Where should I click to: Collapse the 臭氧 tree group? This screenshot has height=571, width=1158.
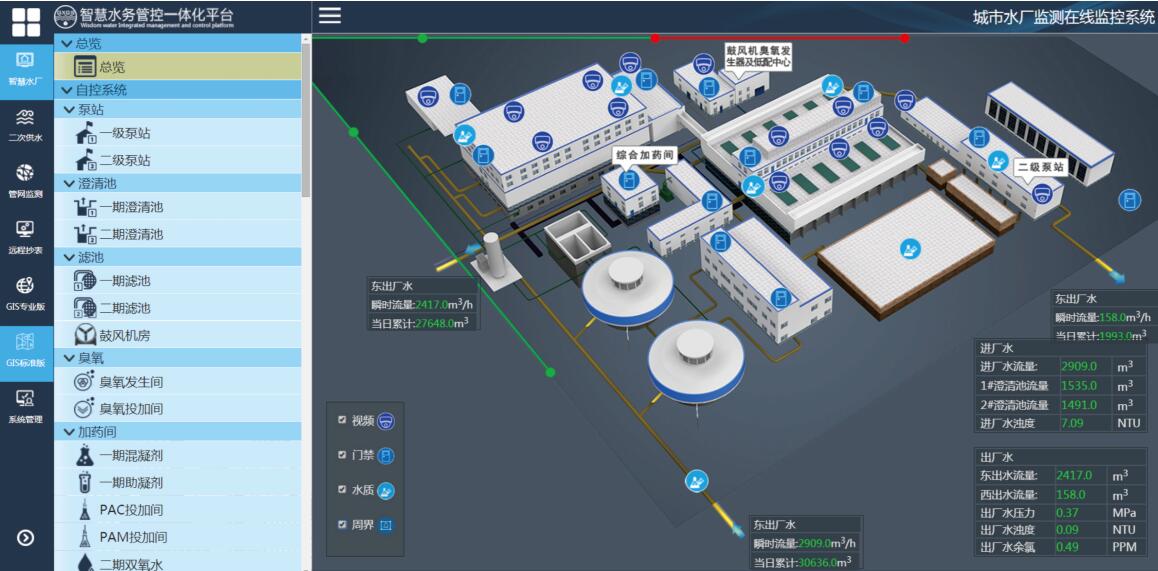[68, 358]
